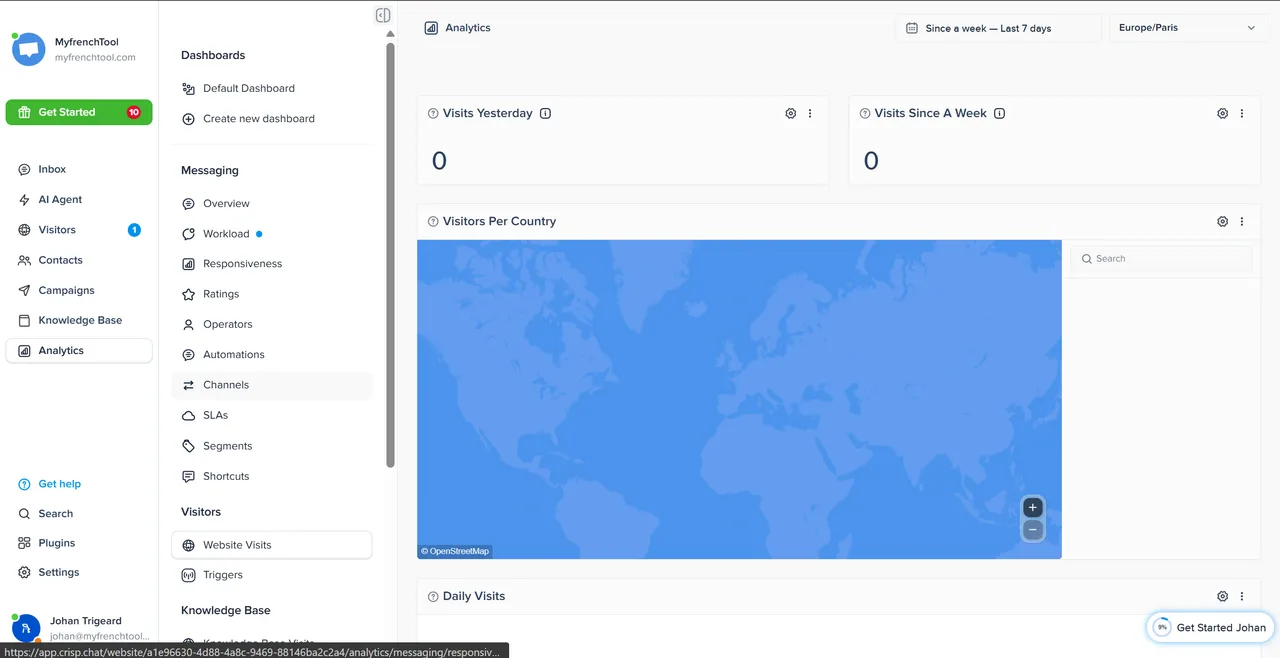Open the Europe/Paris timezone dropdown
This screenshot has height=658, width=1280.
click(x=1188, y=28)
